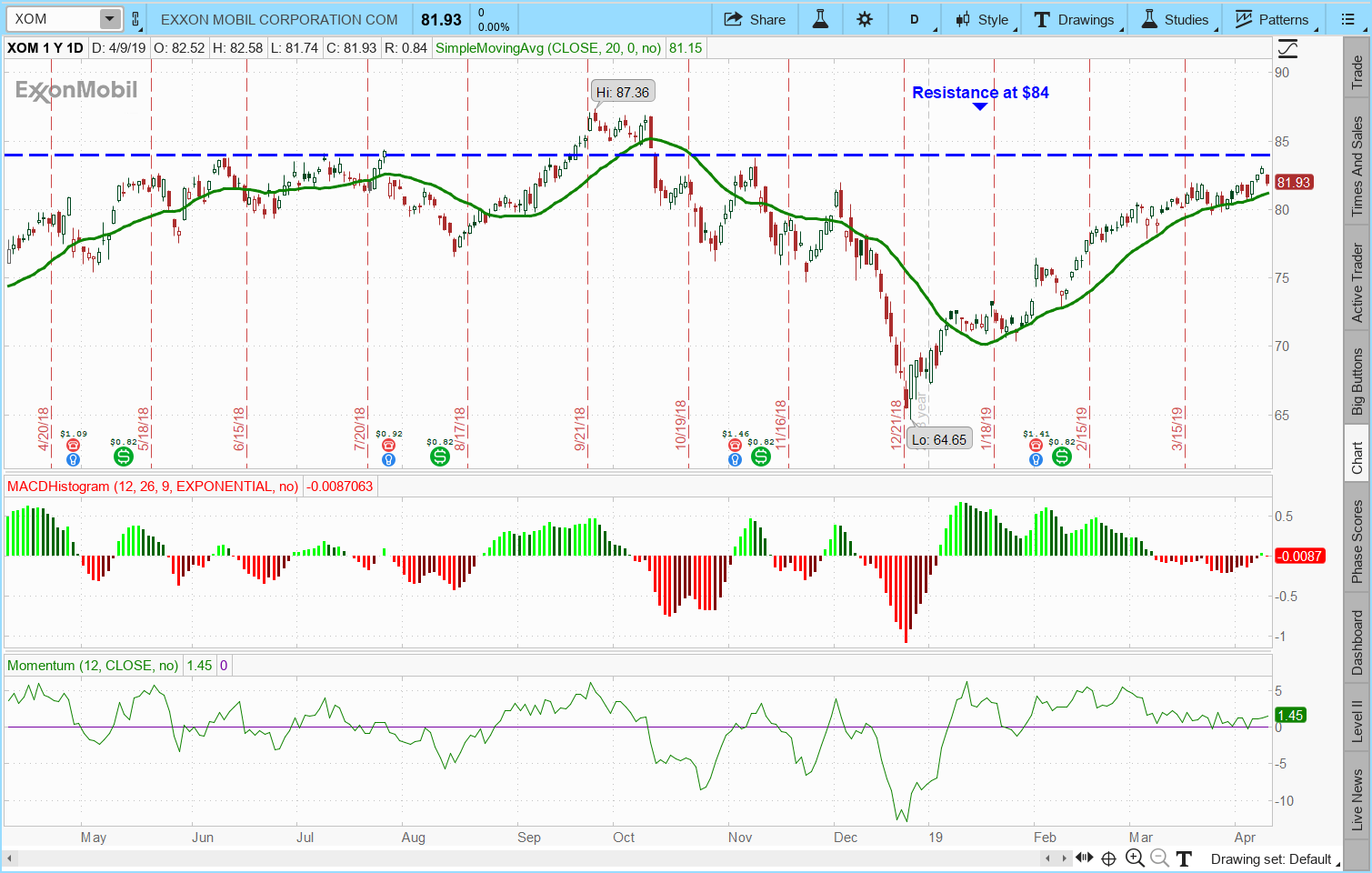Click the earnings phone icon labeled $1.09
The height and width of the screenshot is (873, 1372).
73,445
